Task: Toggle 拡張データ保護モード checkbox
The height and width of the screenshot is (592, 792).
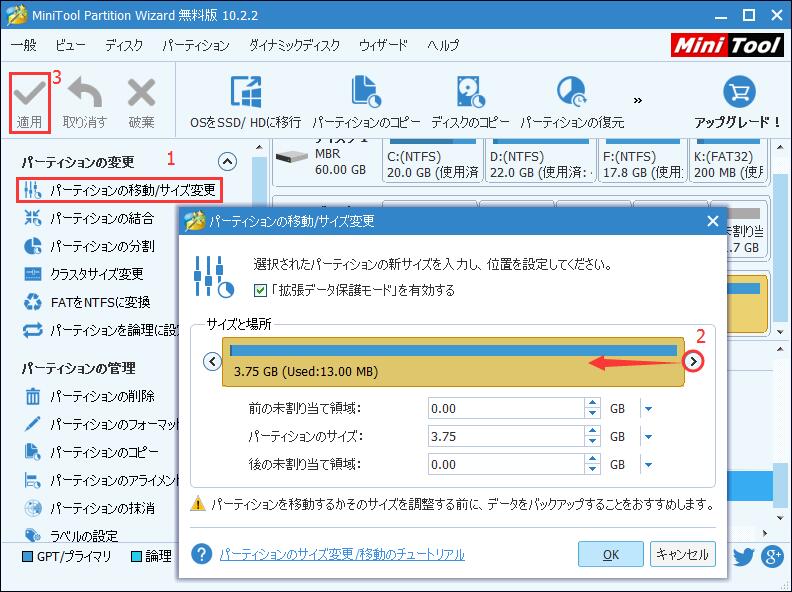Action: pyautogui.click(x=260, y=290)
